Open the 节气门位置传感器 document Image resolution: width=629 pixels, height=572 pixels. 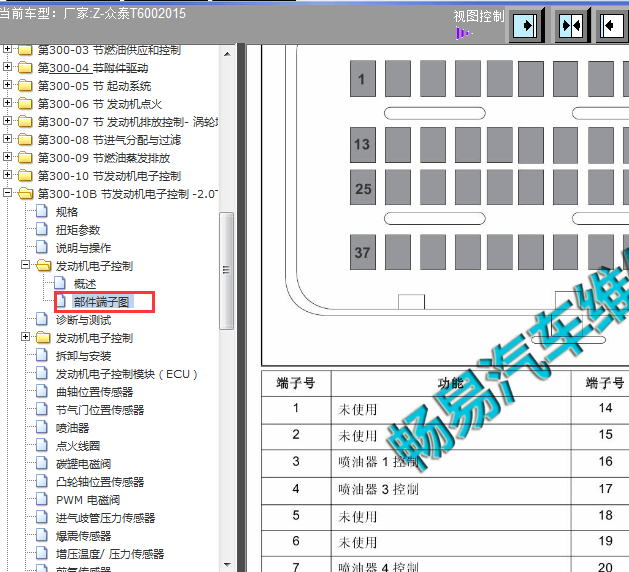(100, 410)
